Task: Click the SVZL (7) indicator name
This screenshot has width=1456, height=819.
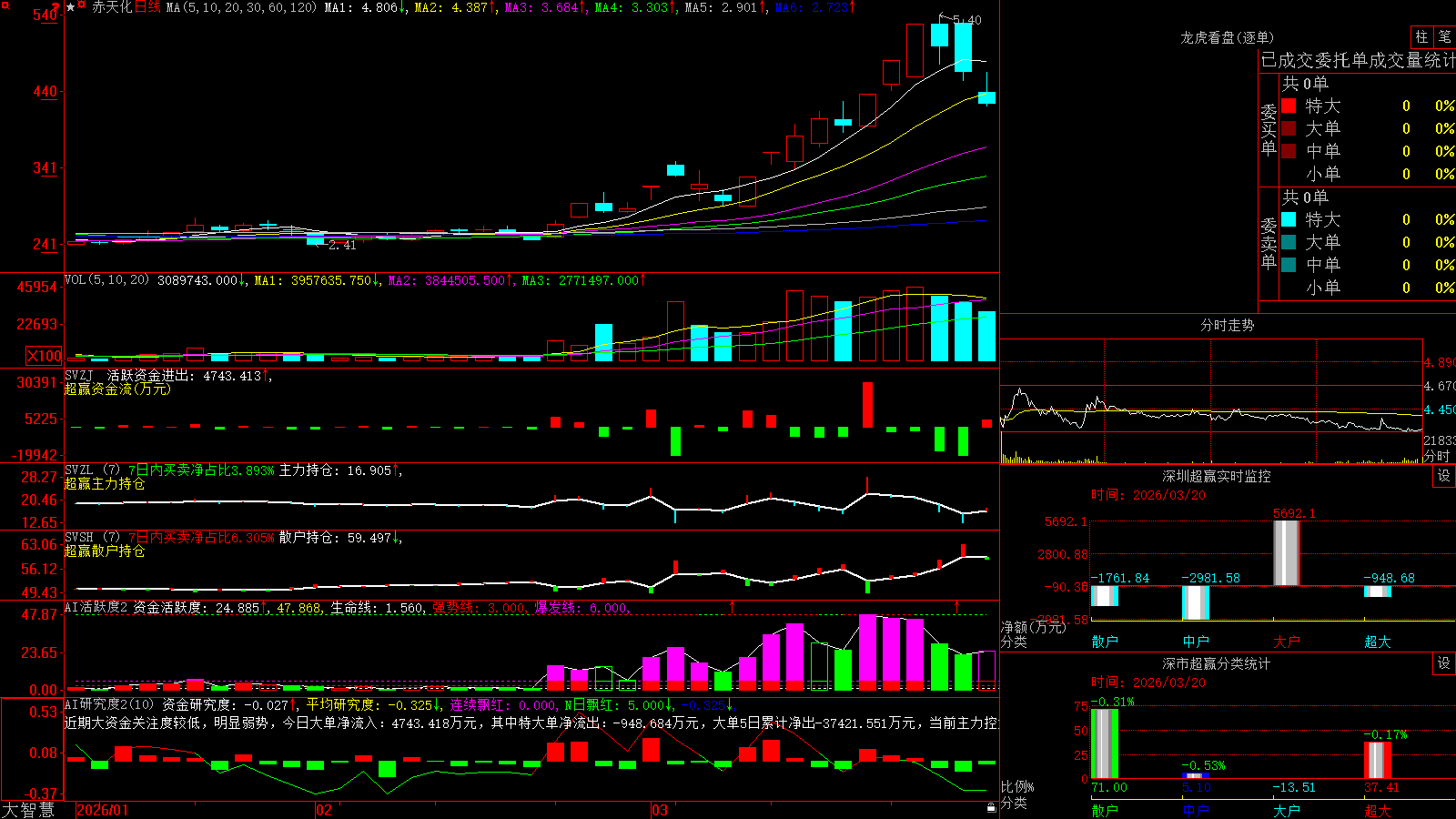Action: [92, 470]
